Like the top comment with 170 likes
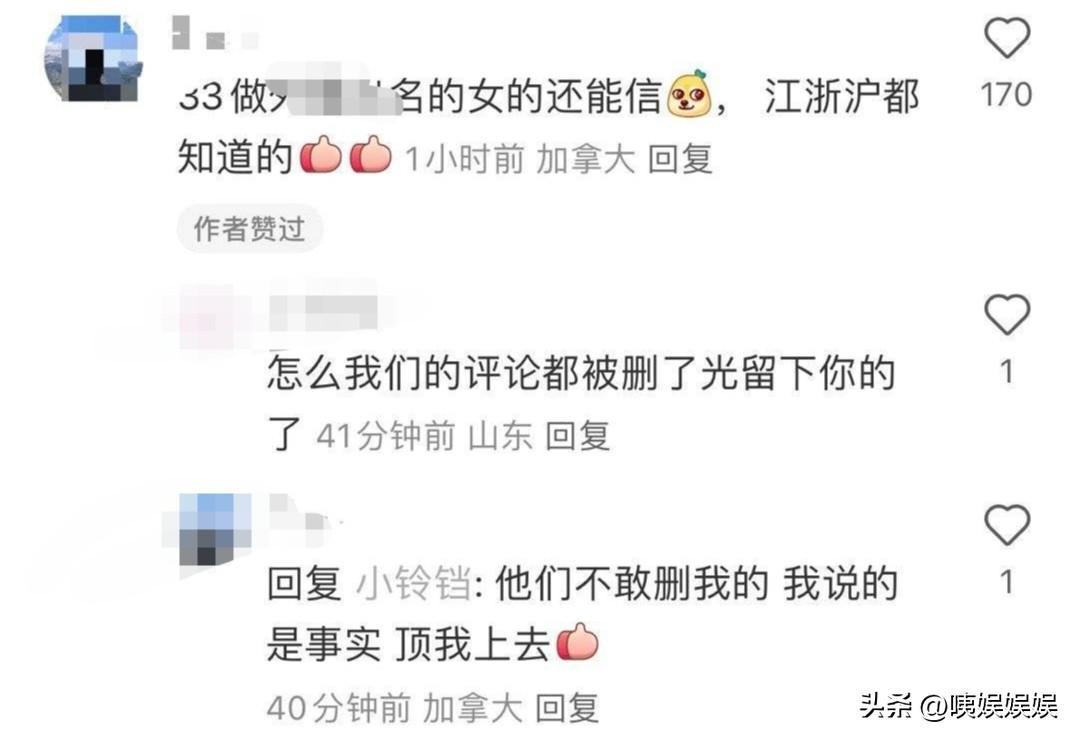 pyautogui.click(x=1007, y=38)
